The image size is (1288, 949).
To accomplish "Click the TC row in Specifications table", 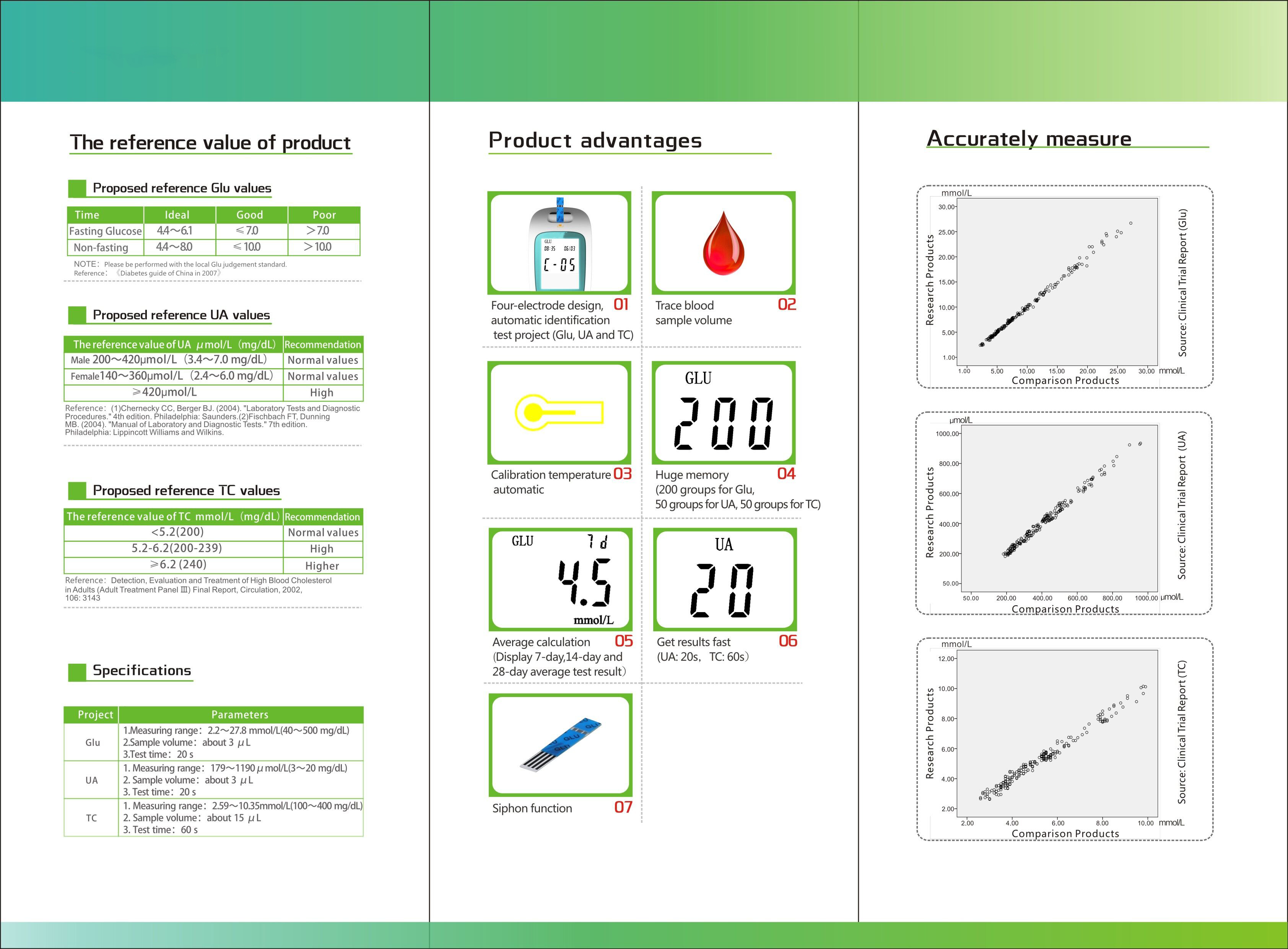I will pyautogui.click(x=91, y=817).
